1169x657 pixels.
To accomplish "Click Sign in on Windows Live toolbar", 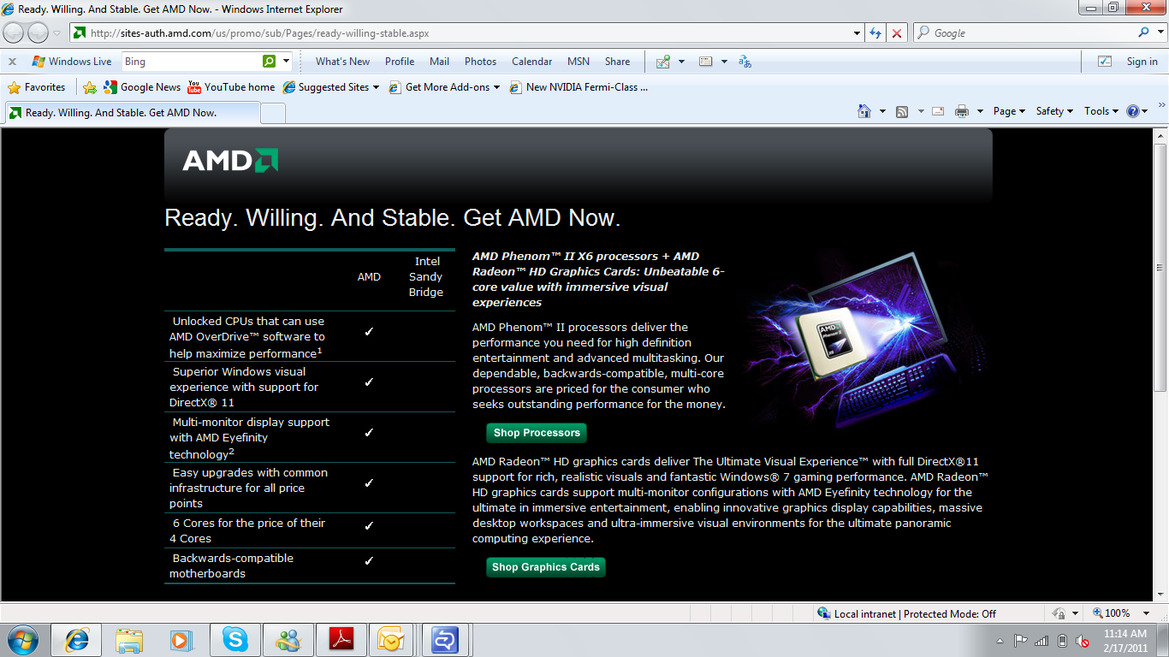I will 1141,61.
